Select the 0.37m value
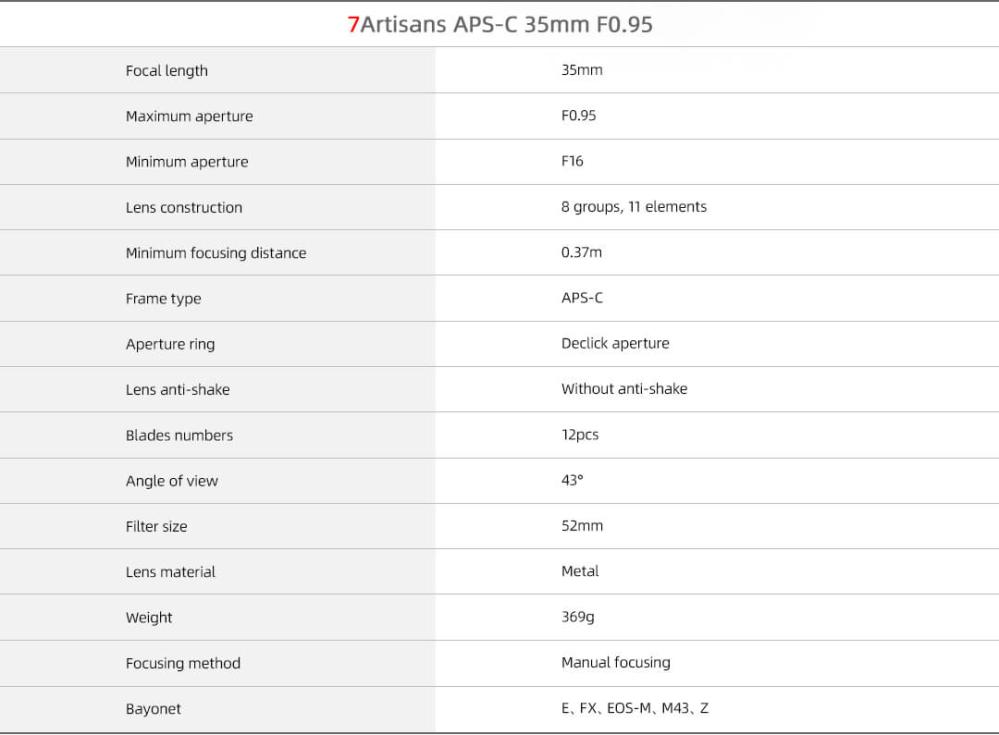 pos(582,253)
